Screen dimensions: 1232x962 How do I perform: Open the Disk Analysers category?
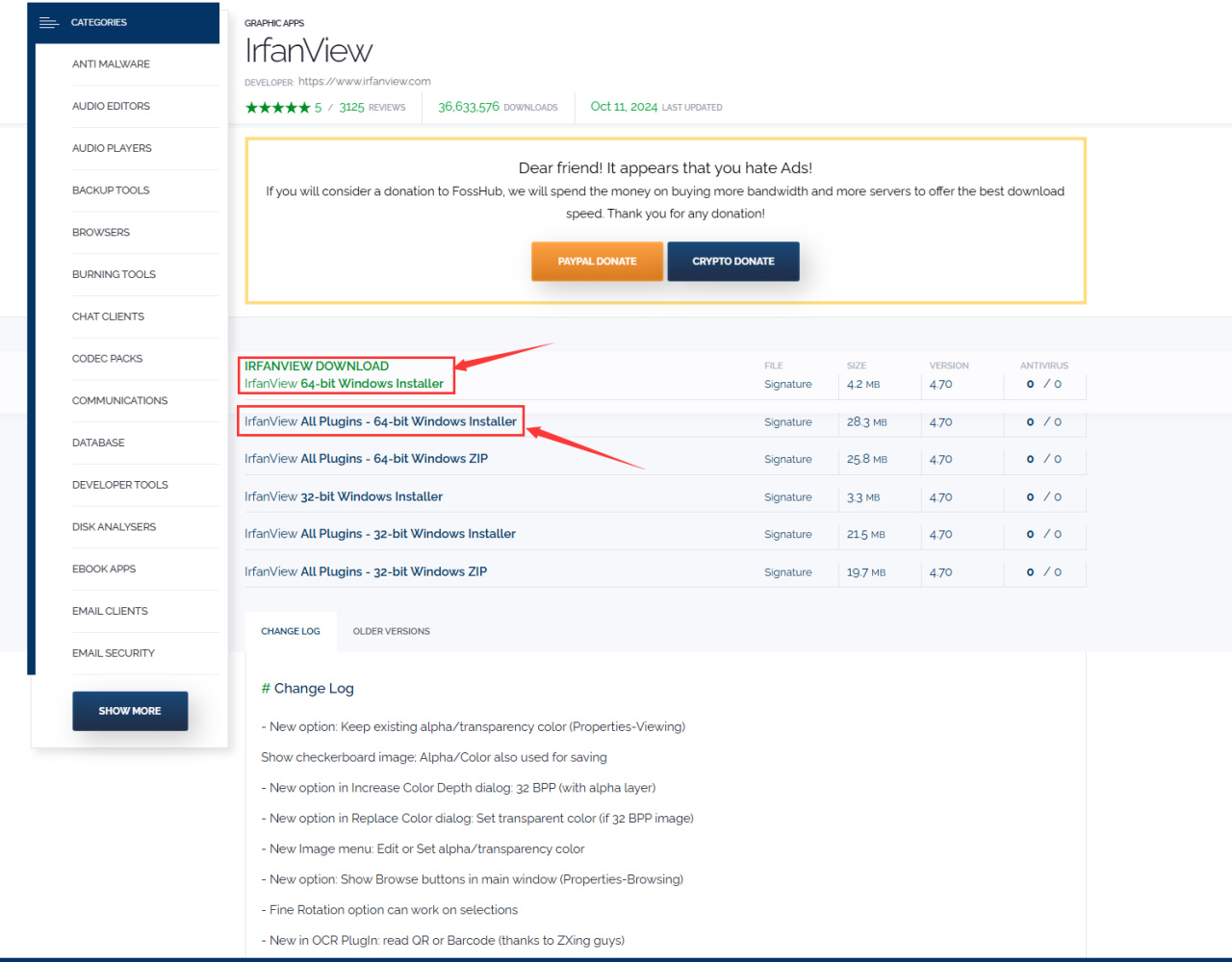[114, 527]
